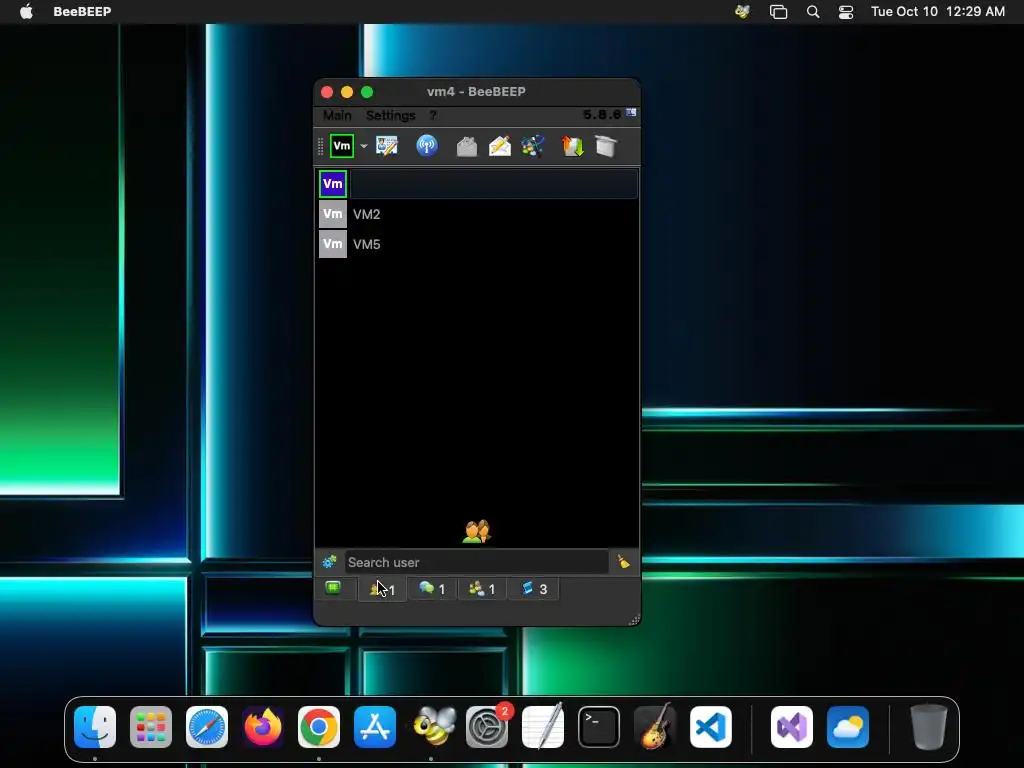Open the Main menu

coord(337,116)
